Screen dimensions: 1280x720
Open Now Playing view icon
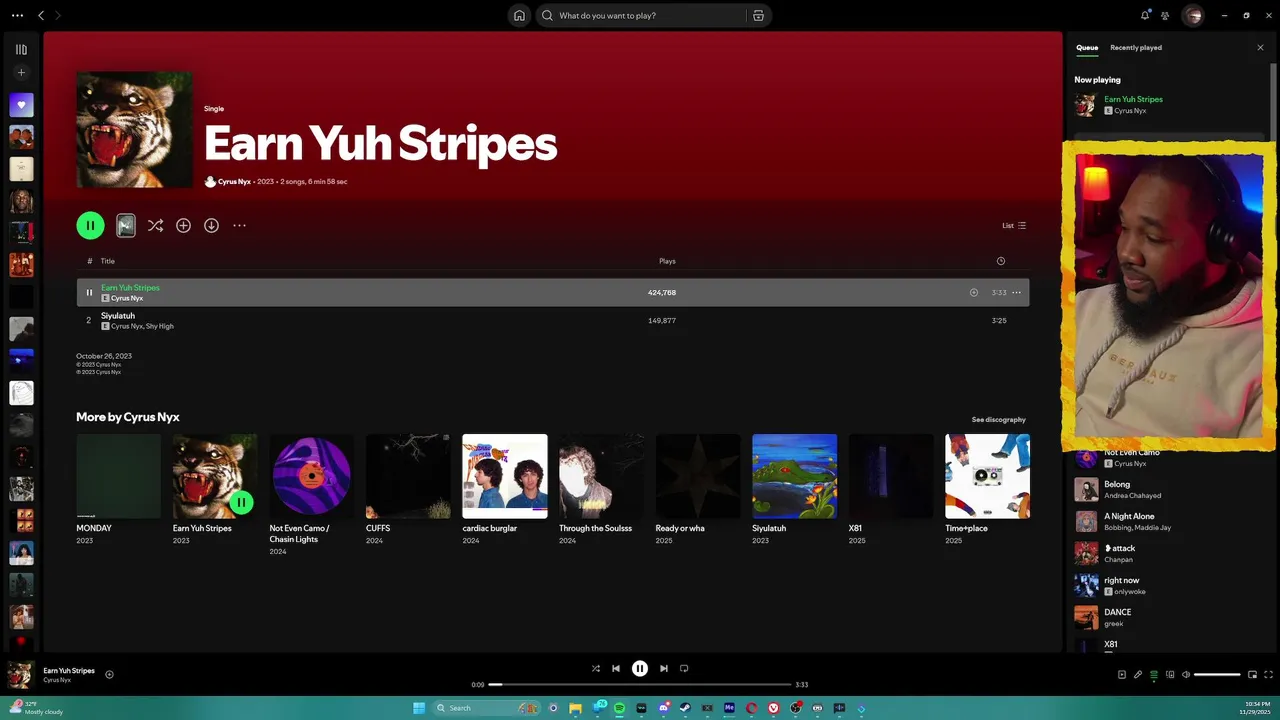tap(1121, 675)
